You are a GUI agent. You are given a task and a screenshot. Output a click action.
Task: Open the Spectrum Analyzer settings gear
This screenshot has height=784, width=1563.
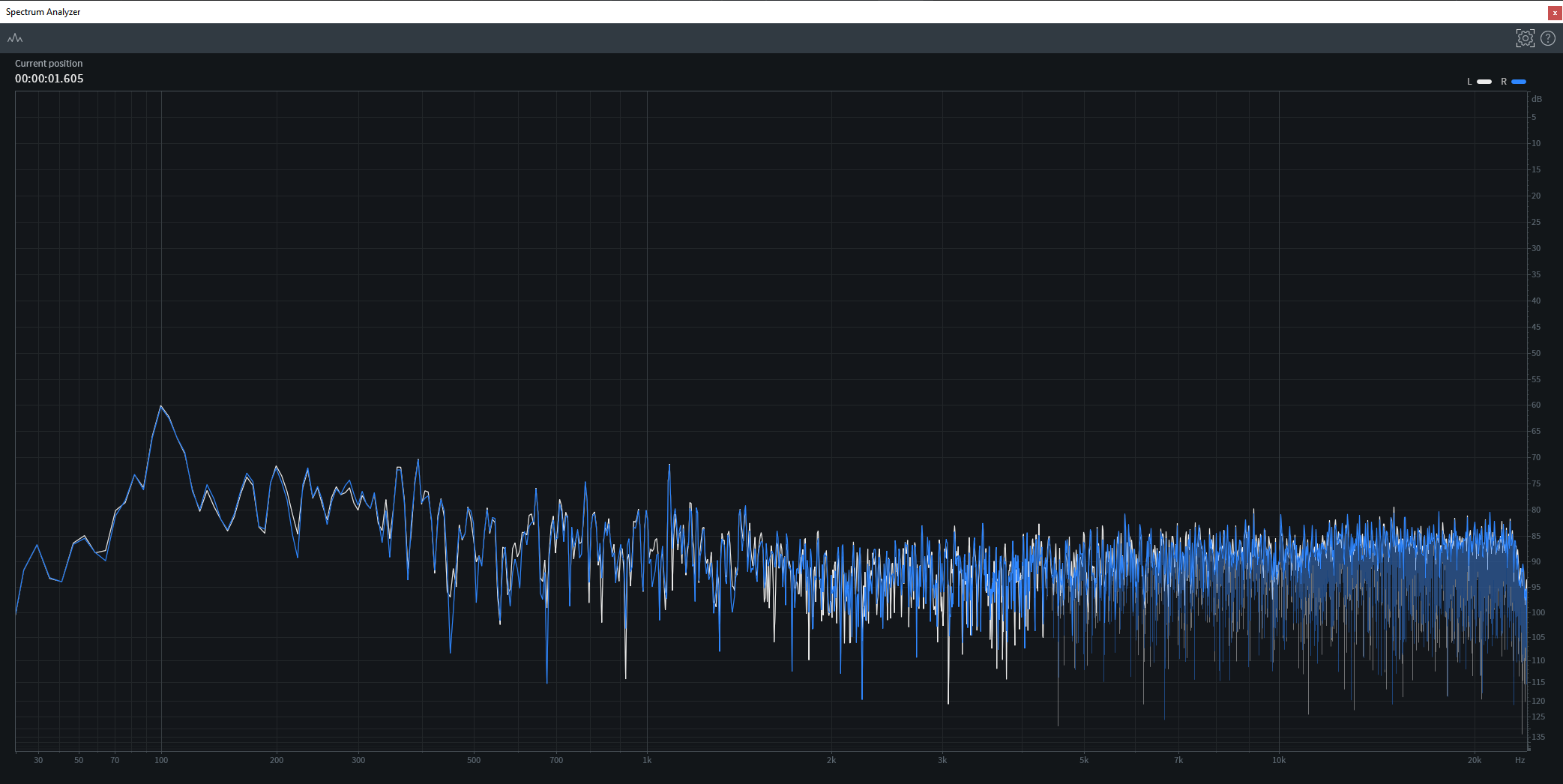[1525, 38]
